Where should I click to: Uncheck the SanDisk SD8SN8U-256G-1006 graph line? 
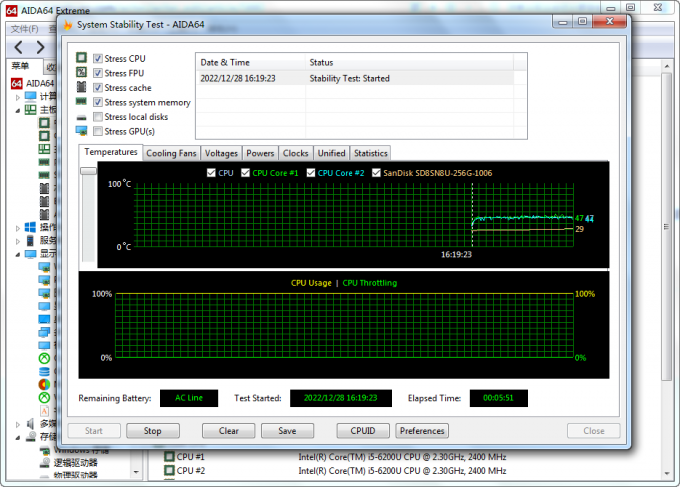(376, 173)
